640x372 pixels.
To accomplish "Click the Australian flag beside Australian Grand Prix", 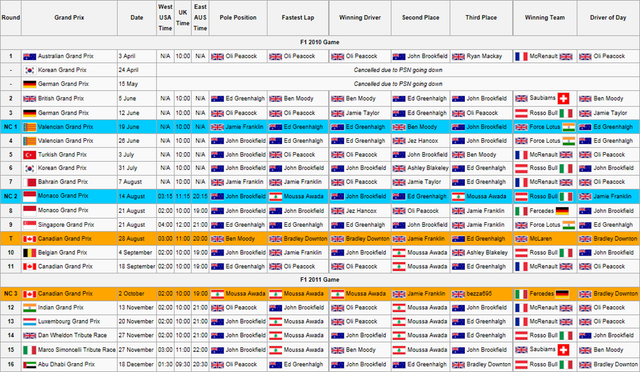I will 29,57.
